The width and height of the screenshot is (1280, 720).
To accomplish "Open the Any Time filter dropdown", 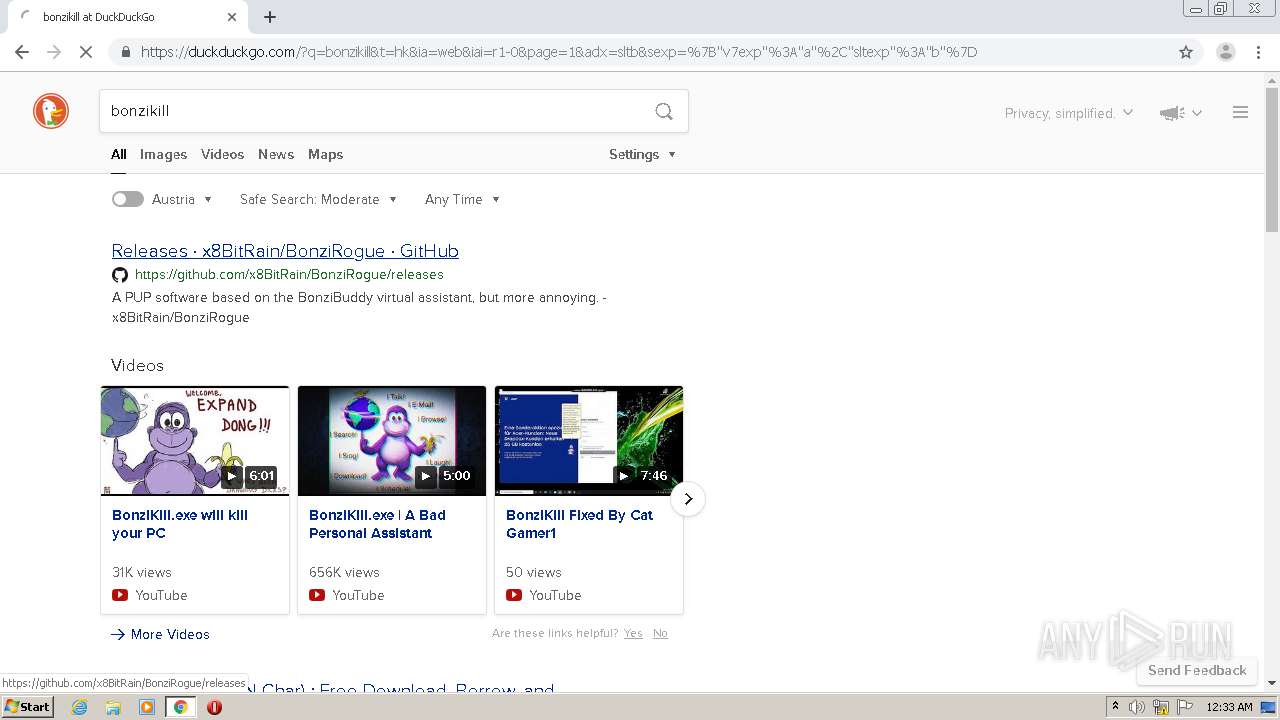I will pos(462,199).
